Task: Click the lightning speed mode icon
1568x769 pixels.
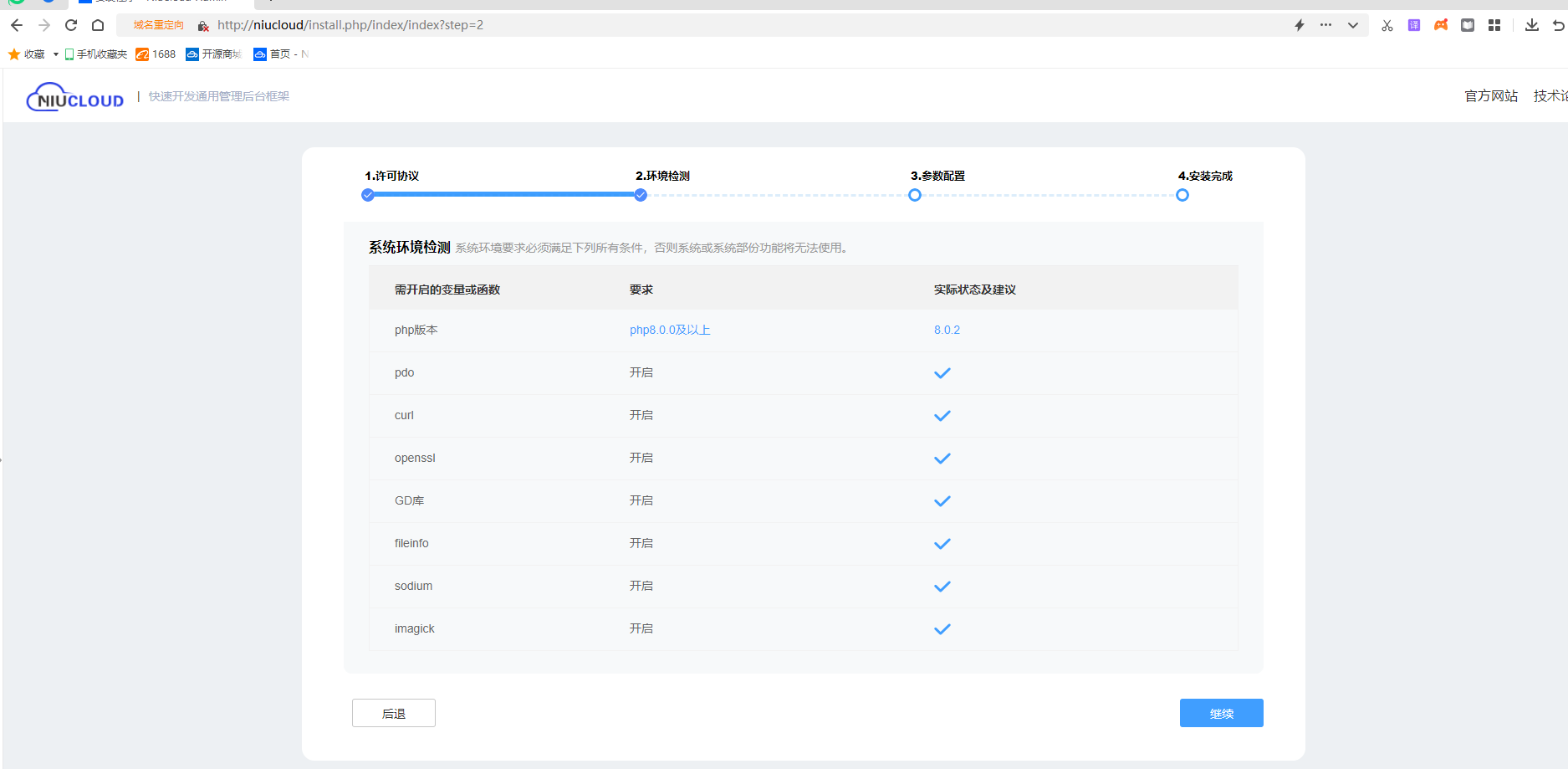Action: pos(1300,25)
